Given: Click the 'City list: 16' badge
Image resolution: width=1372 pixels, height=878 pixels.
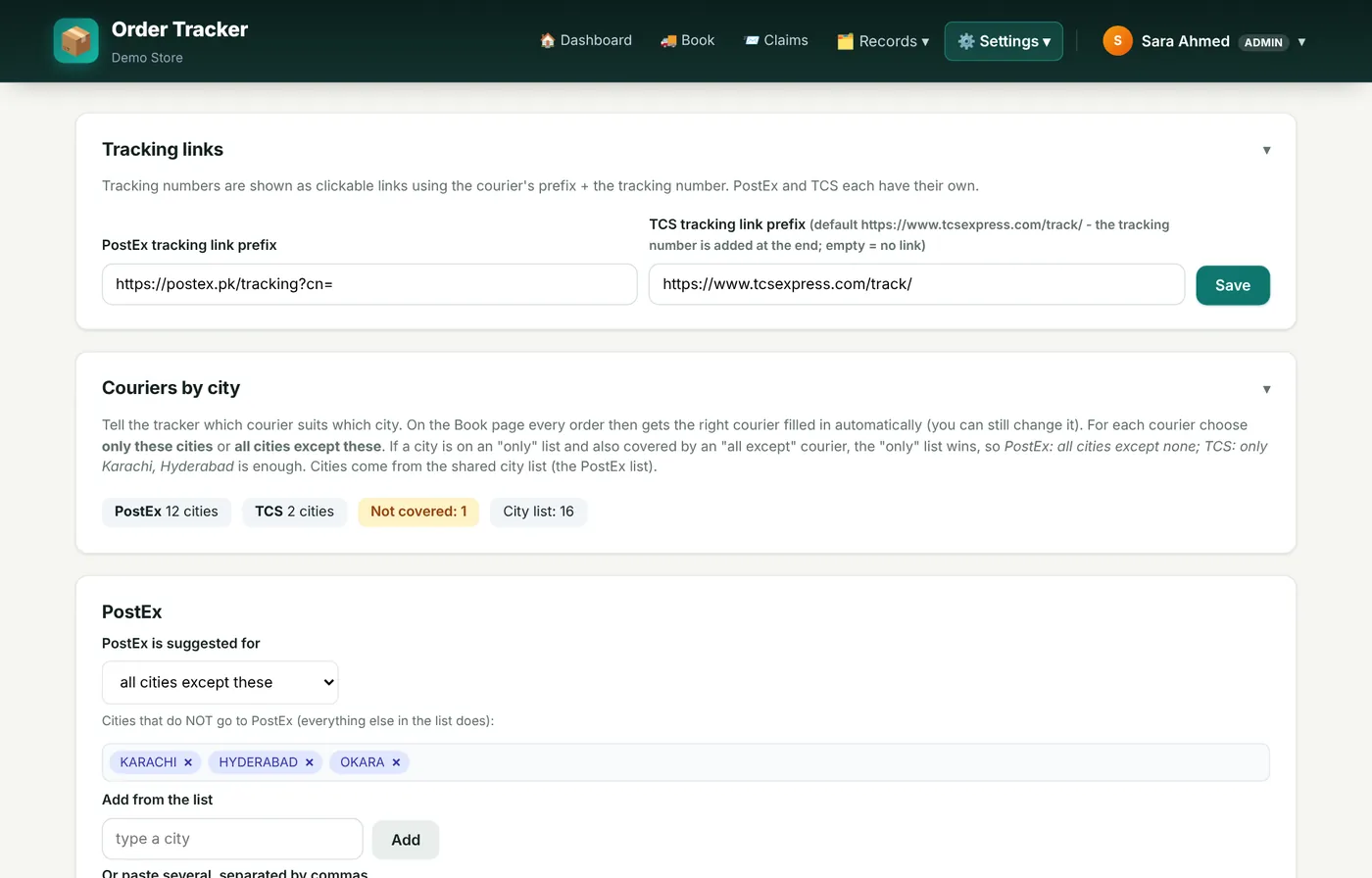Looking at the screenshot, I should click(x=539, y=512).
